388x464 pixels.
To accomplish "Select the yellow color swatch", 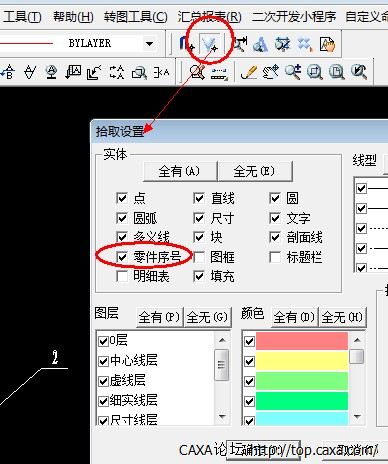I will (x=302, y=361).
